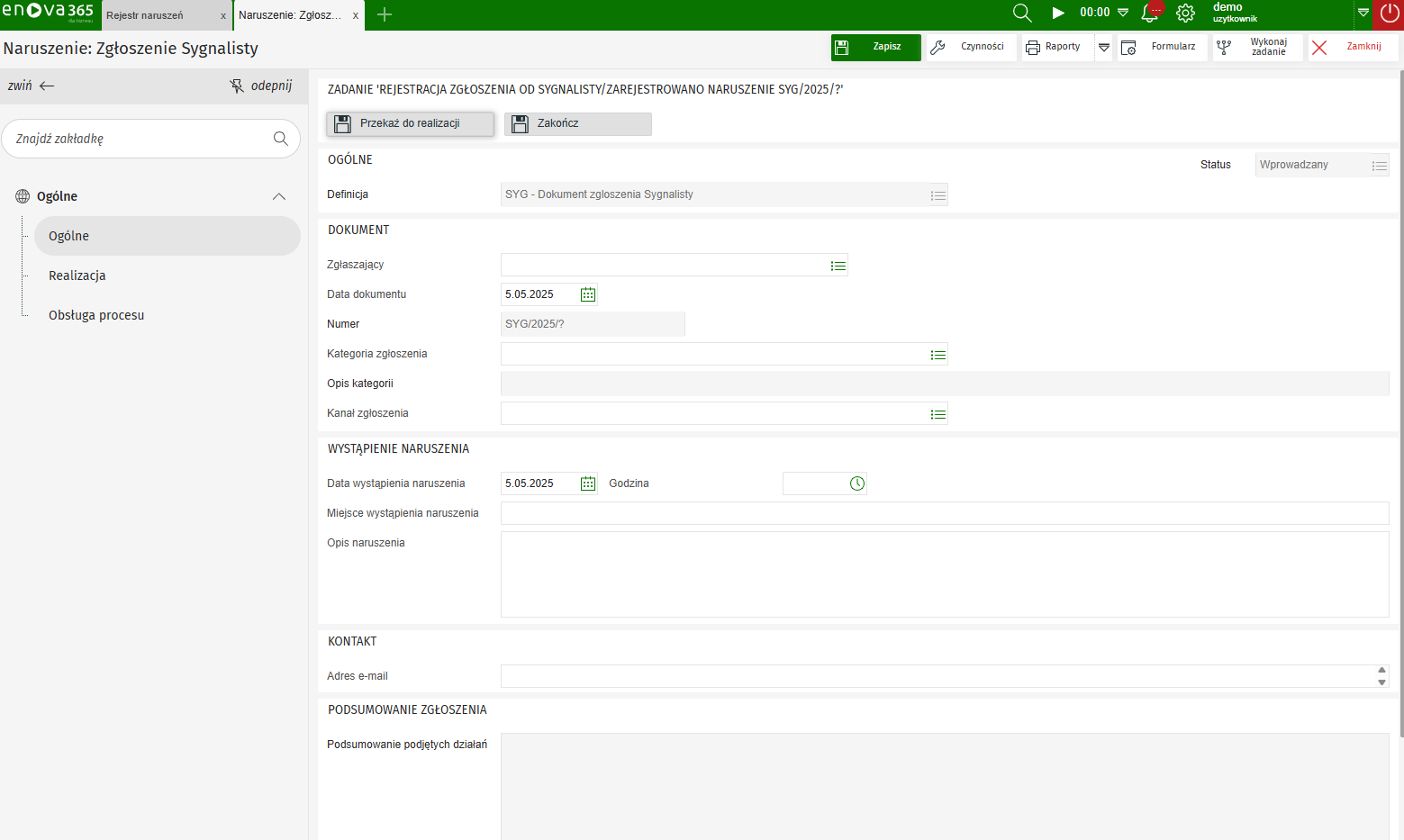
Task: Unpin the sidebar with odepnij
Action: [261, 86]
